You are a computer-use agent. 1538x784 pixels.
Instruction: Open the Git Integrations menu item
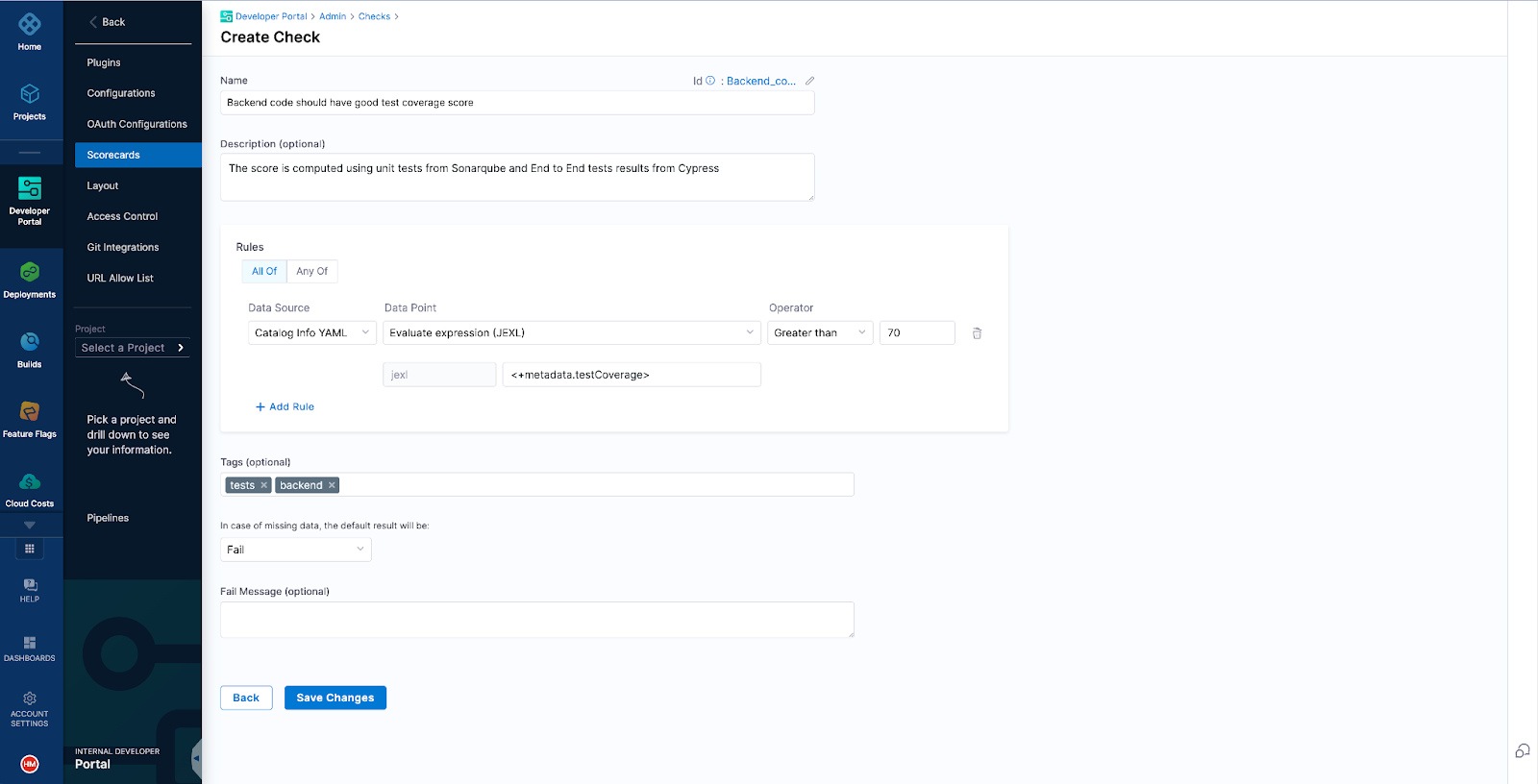point(123,247)
